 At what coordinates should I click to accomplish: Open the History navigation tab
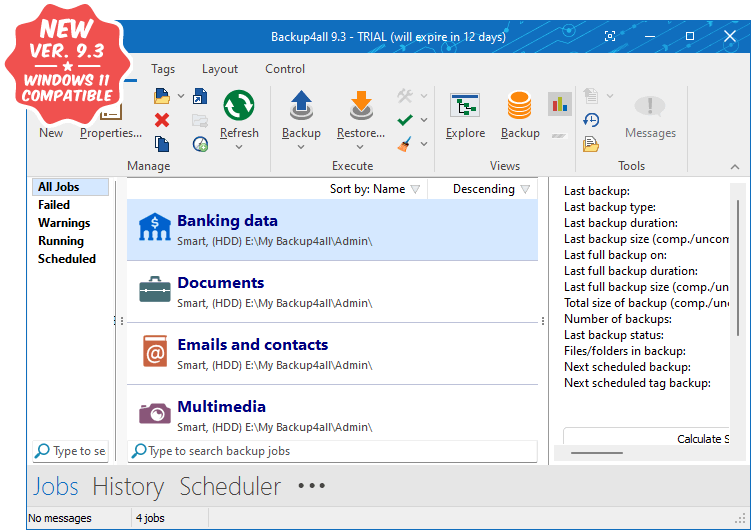[x=128, y=486]
